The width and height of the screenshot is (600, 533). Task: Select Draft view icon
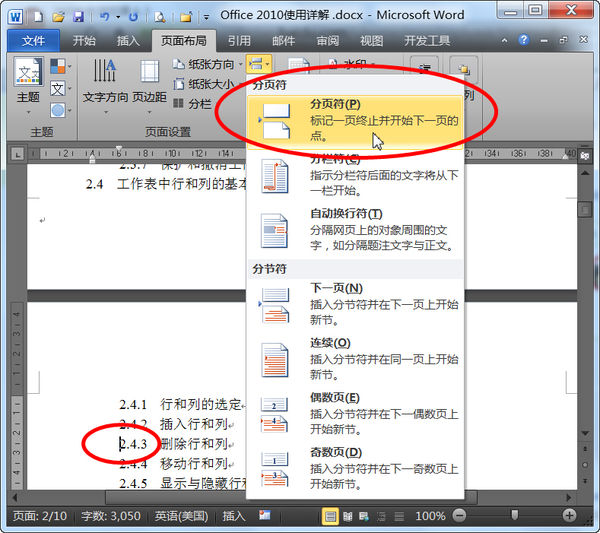pyautogui.click(x=399, y=517)
